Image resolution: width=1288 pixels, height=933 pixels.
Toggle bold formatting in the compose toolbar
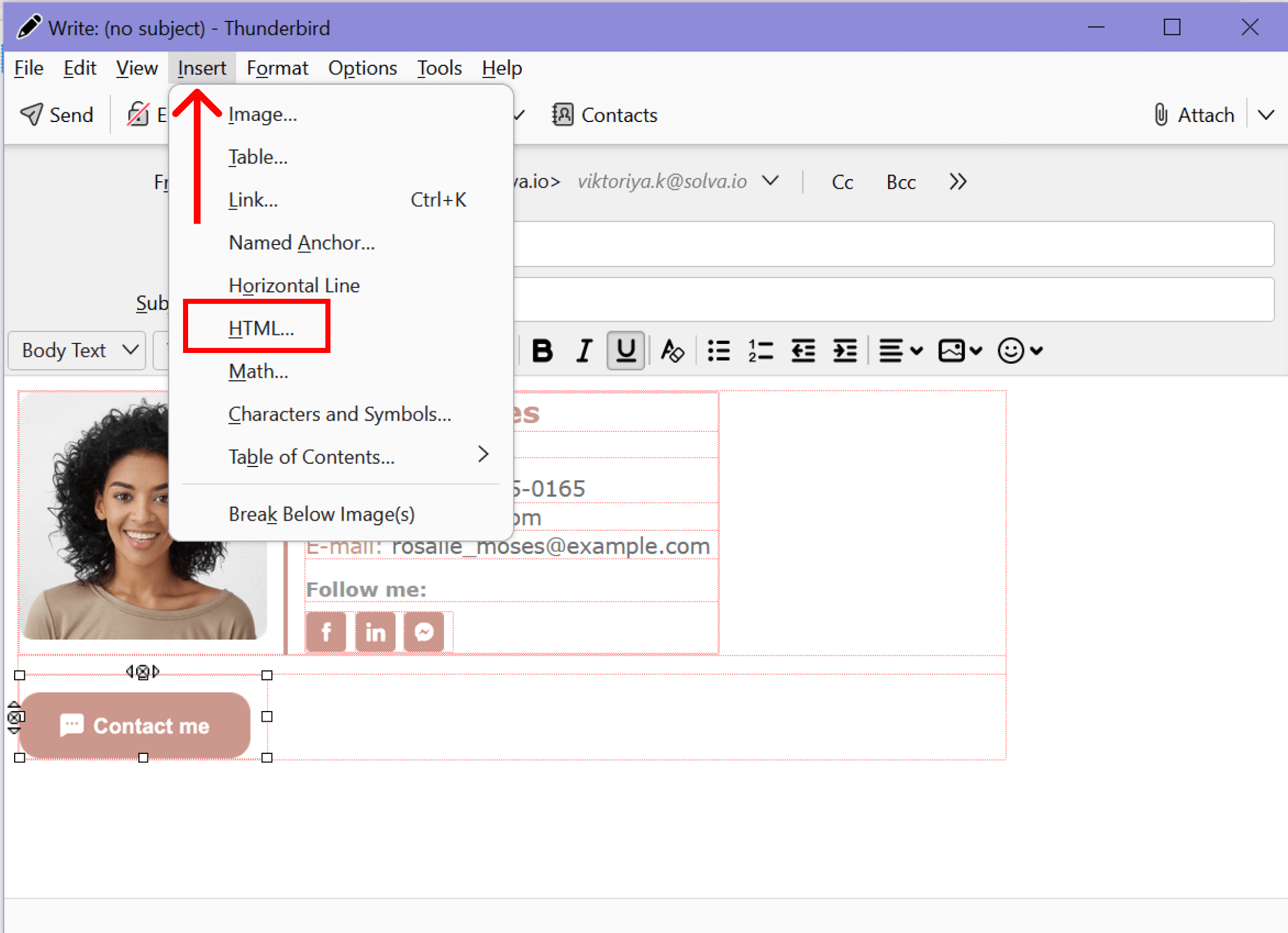[542, 350]
